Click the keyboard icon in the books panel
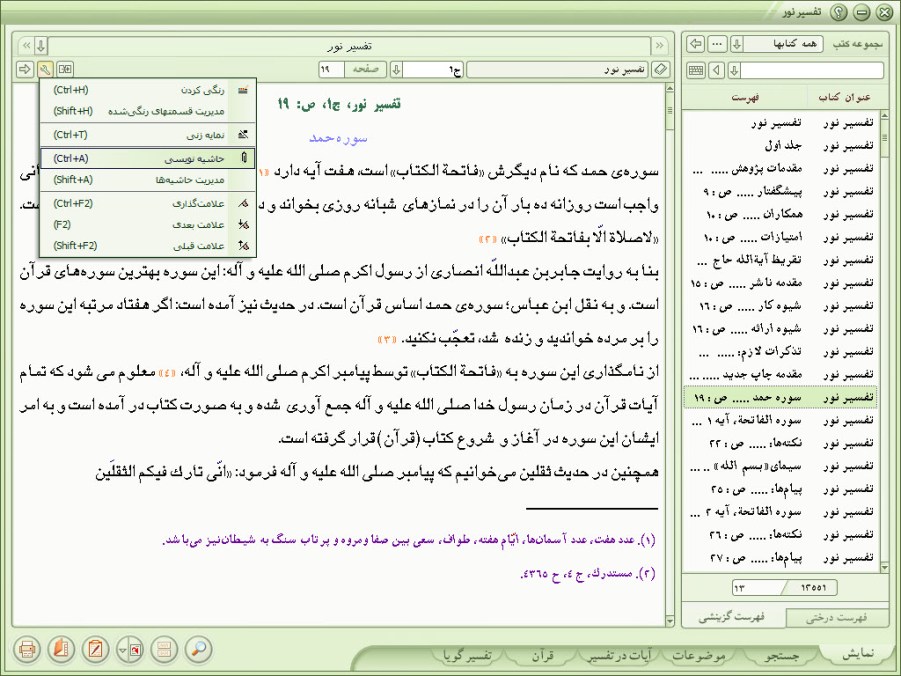Image resolution: width=901 pixels, height=676 pixels. point(696,70)
